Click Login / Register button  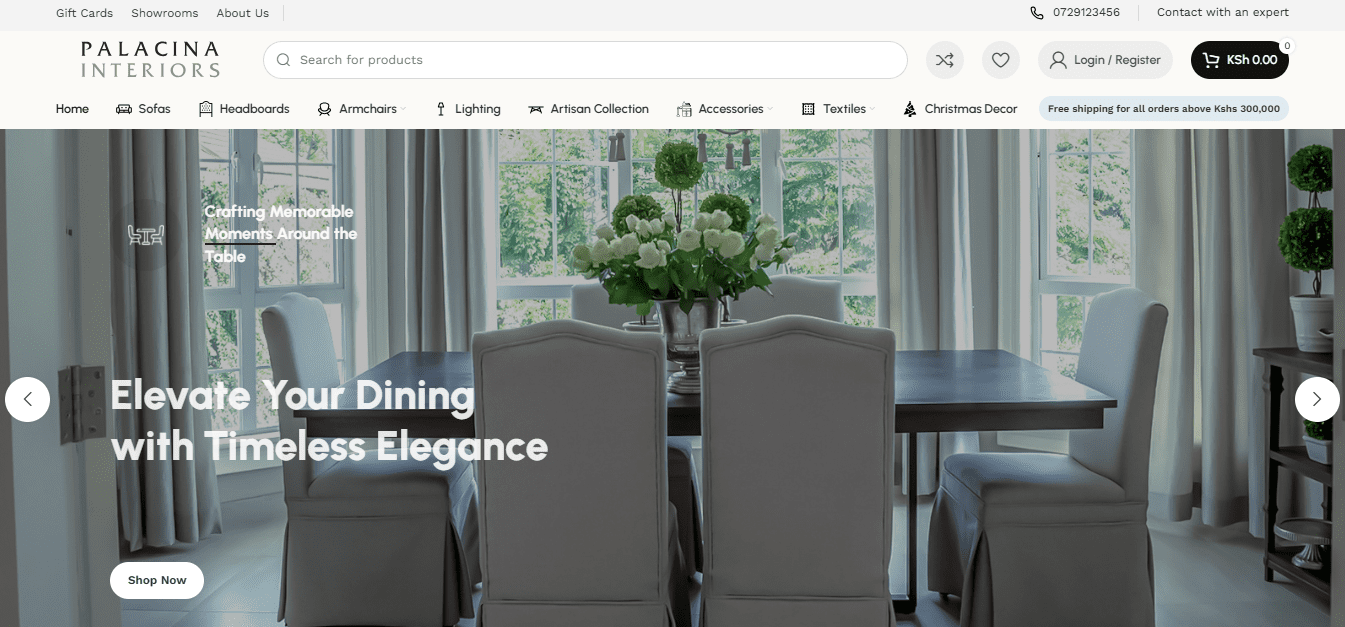pos(1105,60)
